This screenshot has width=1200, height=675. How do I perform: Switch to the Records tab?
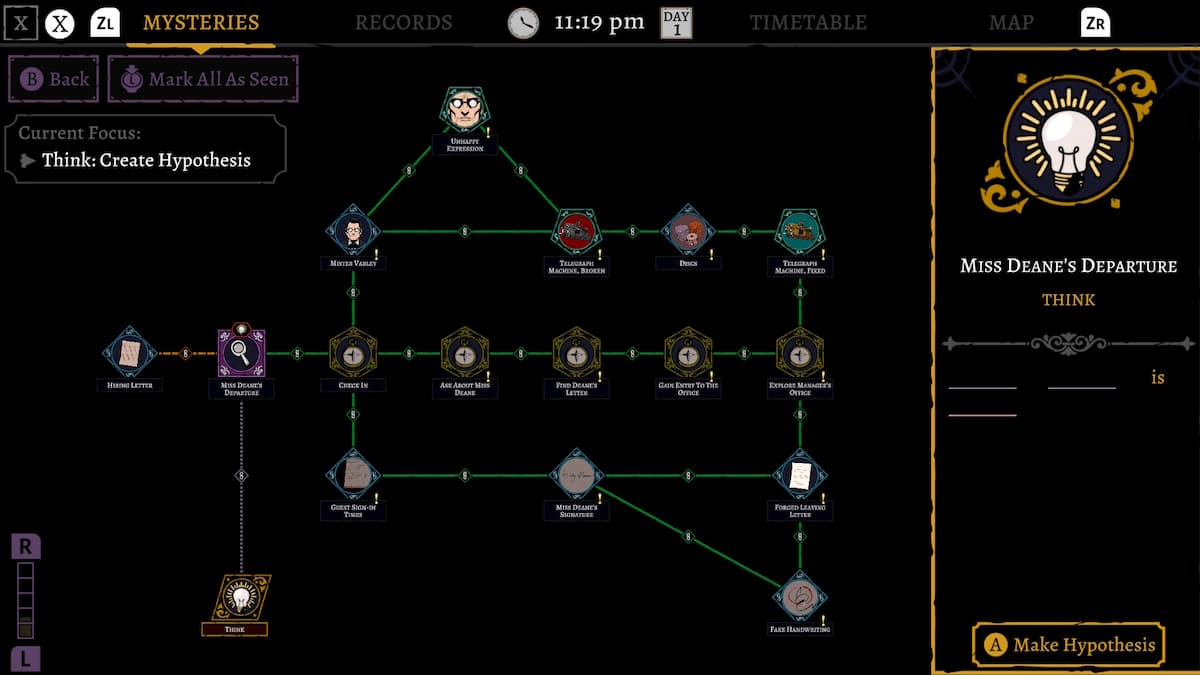[404, 22]
